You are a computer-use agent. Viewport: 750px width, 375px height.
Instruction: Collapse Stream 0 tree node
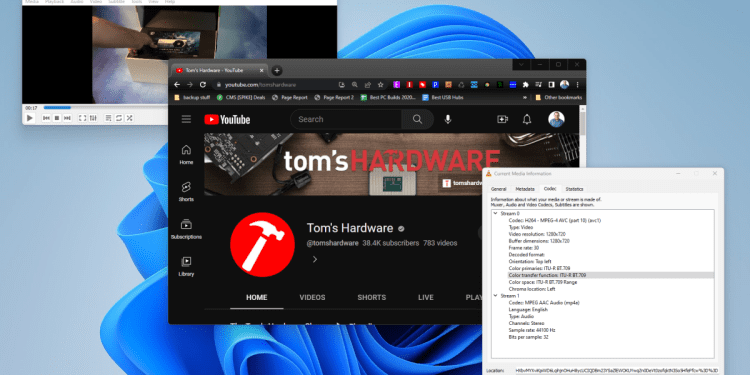pyautogui.click(x=496, y=213)
